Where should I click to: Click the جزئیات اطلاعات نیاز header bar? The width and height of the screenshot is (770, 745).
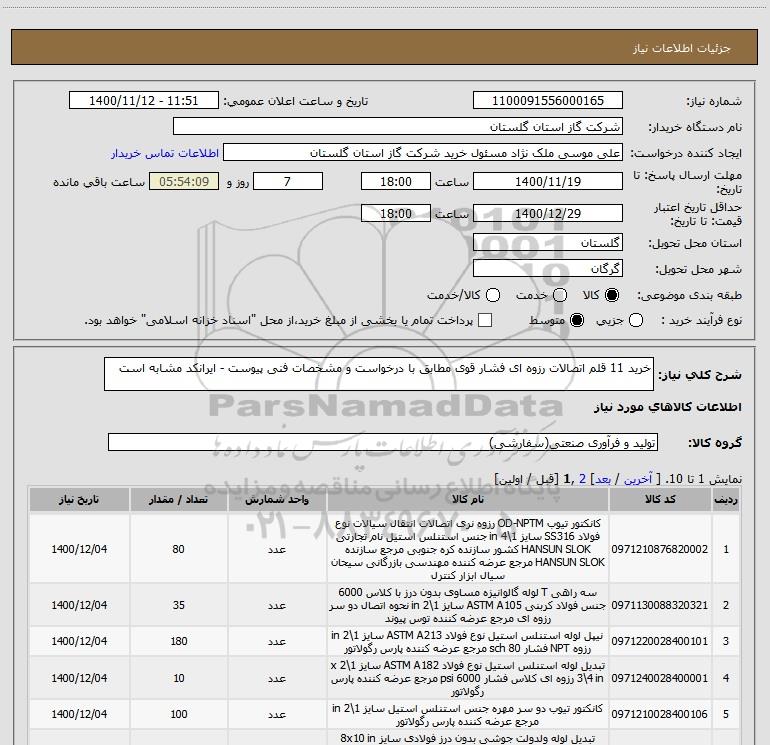point(385,47)
